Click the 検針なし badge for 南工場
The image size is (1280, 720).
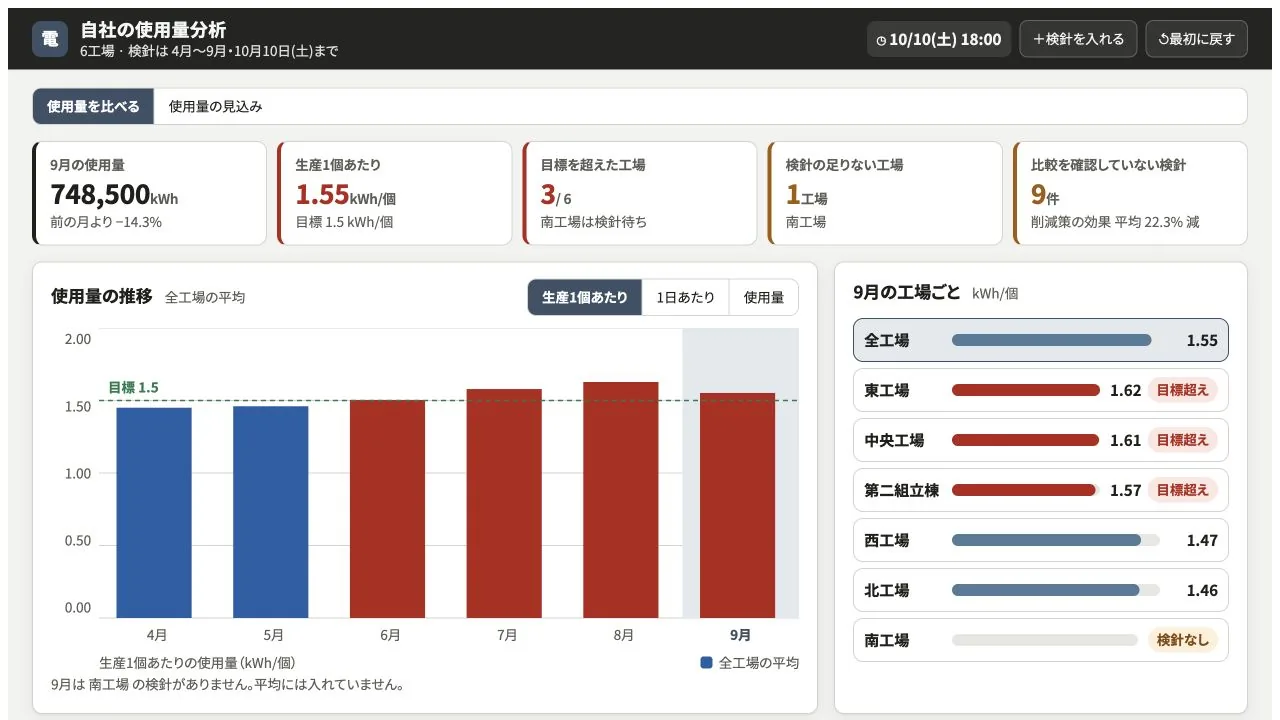(x=1182, y=640)
